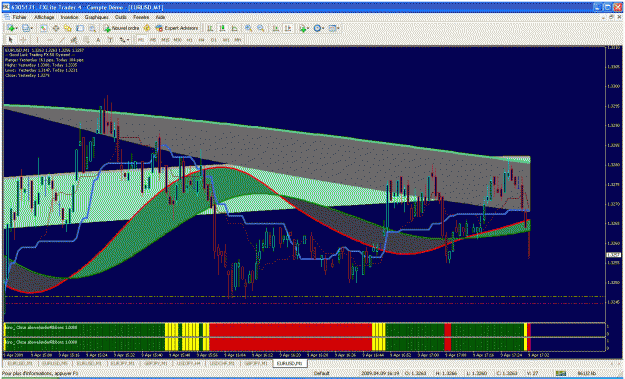Switch to the D1 timeframe

214,39
